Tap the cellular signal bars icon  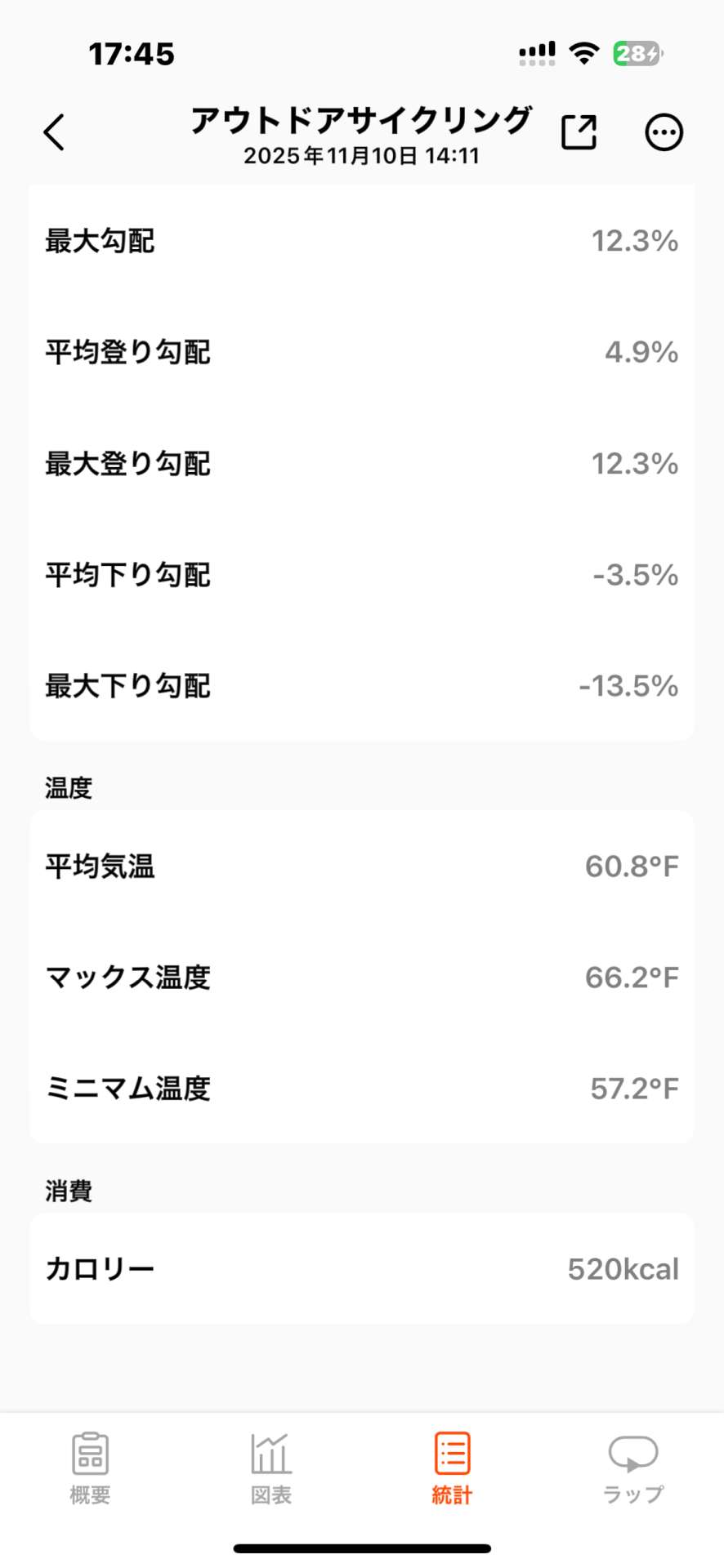coord(537,53)
